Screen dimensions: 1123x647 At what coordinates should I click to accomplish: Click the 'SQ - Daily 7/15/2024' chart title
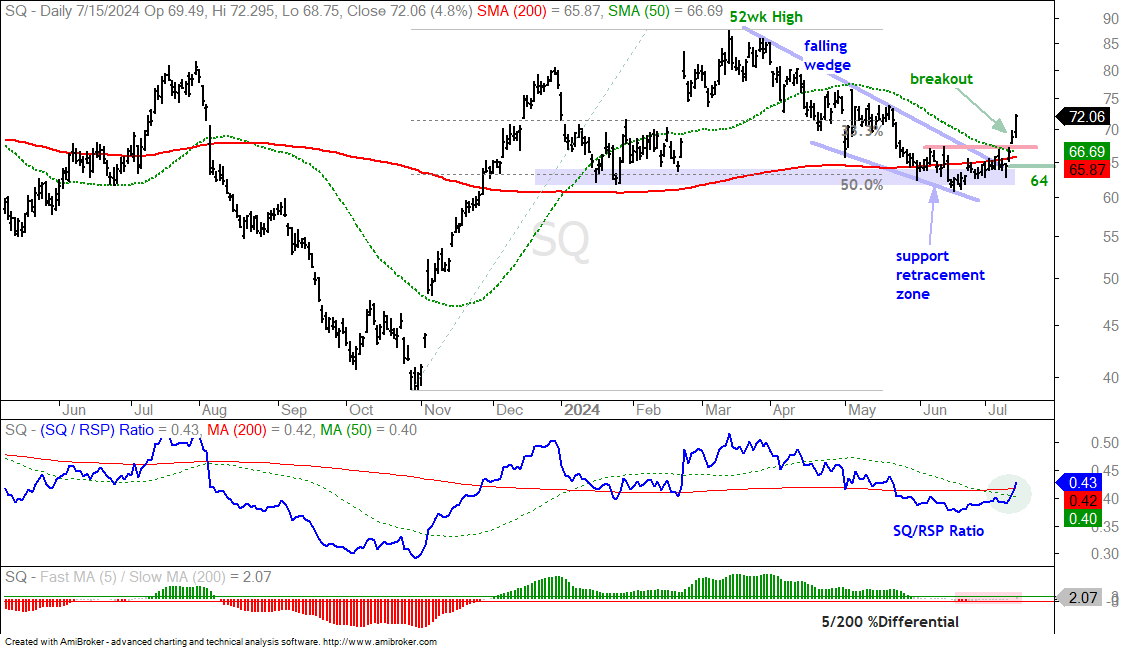72,11
